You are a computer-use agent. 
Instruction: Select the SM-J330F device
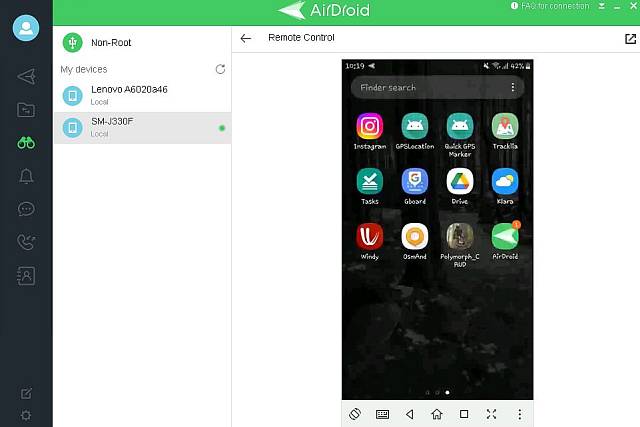142,128
